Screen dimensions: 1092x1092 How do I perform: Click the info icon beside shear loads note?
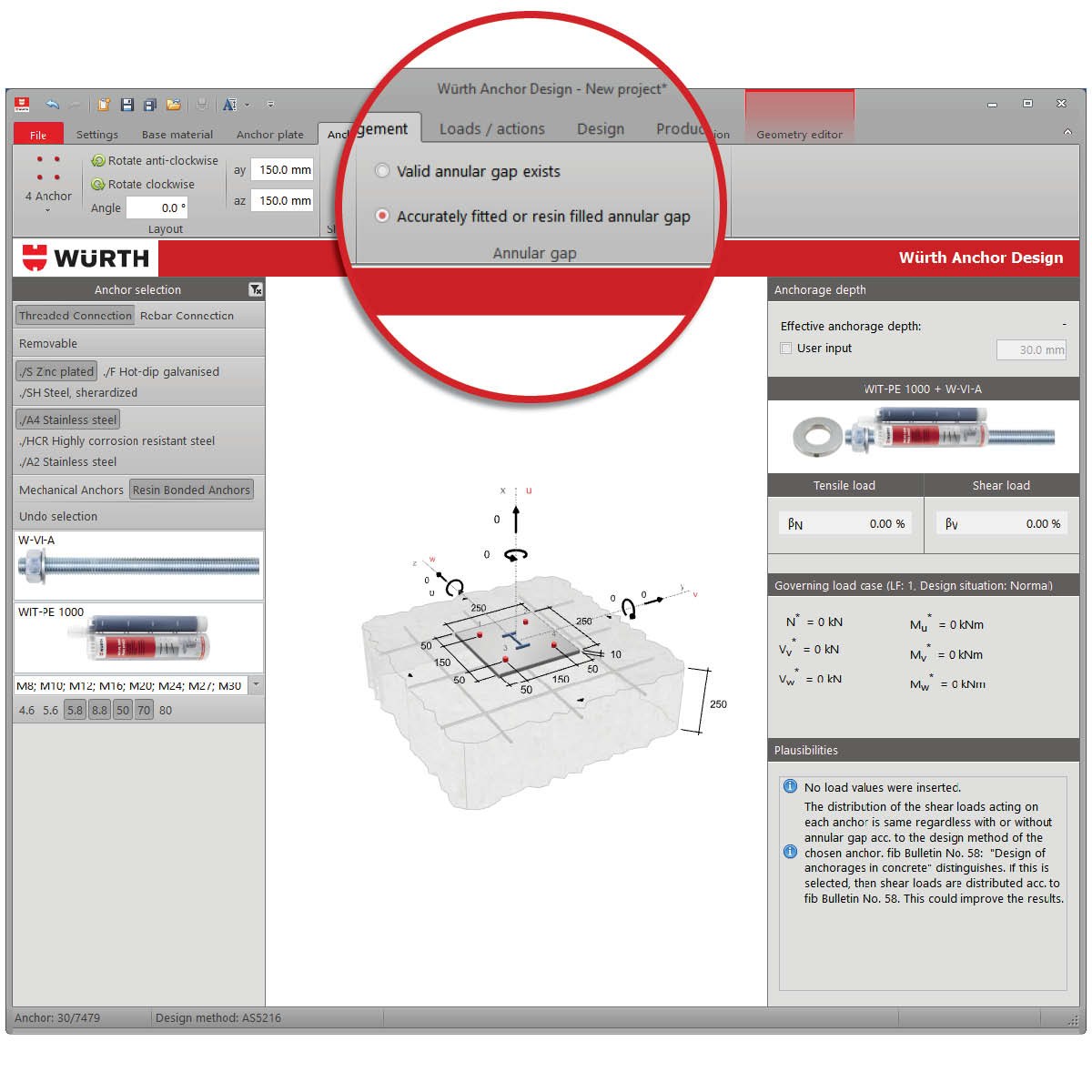pyautogui.click(x=790, y=852)
